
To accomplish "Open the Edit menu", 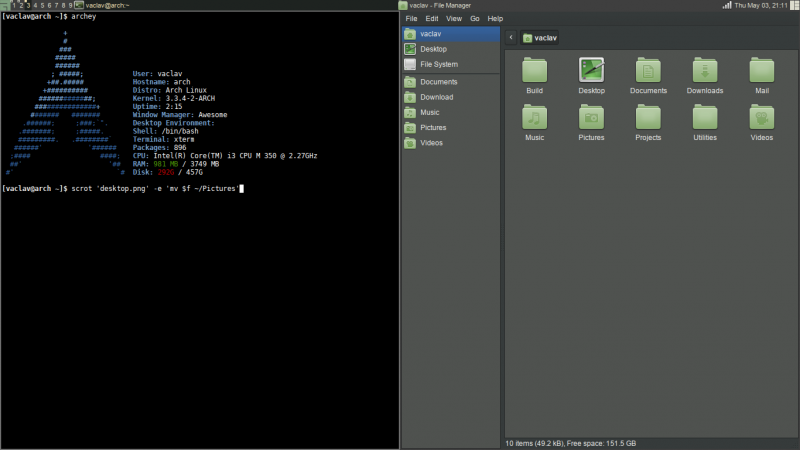I will pyautogui.click(x=432, y=18).
